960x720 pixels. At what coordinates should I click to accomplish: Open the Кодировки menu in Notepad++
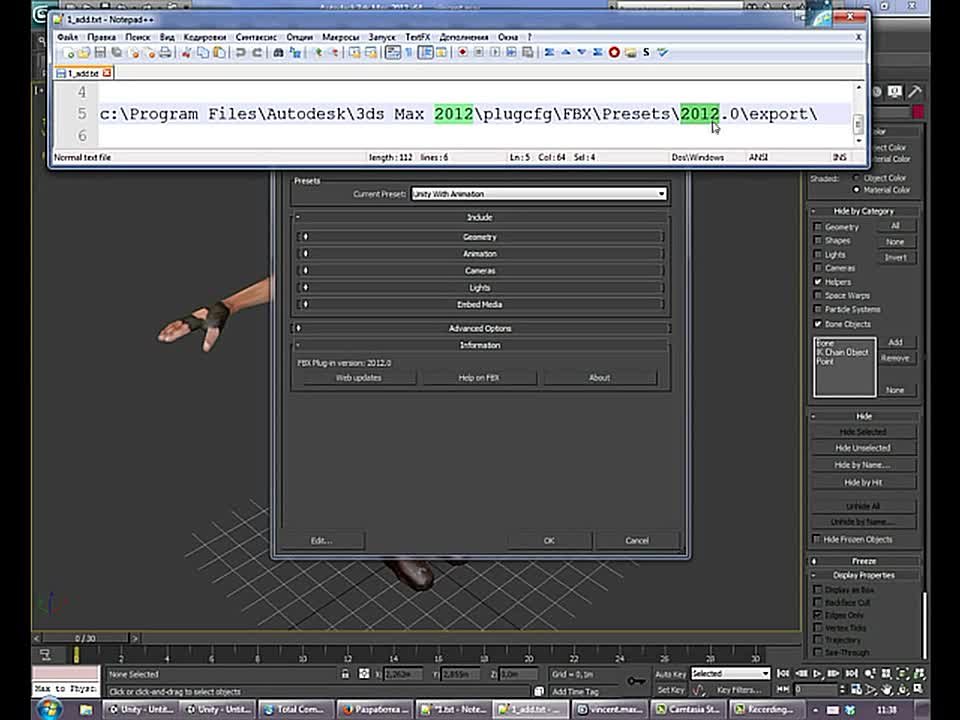pyautogui.click(x=204, y=37)
